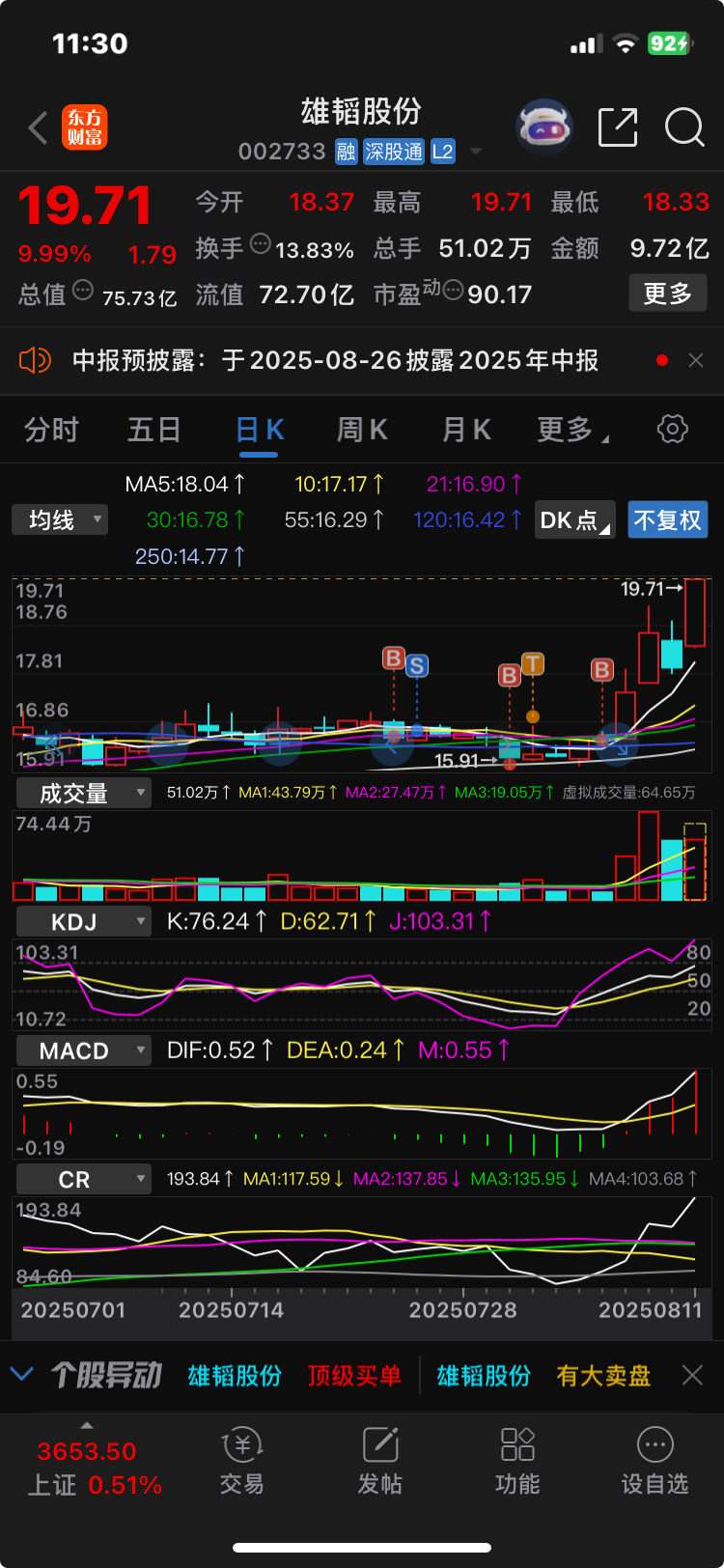The image size is (724, 1568).
Task: Tap the 虚拟成交量:64.65万 label
Action: (629, 793)
